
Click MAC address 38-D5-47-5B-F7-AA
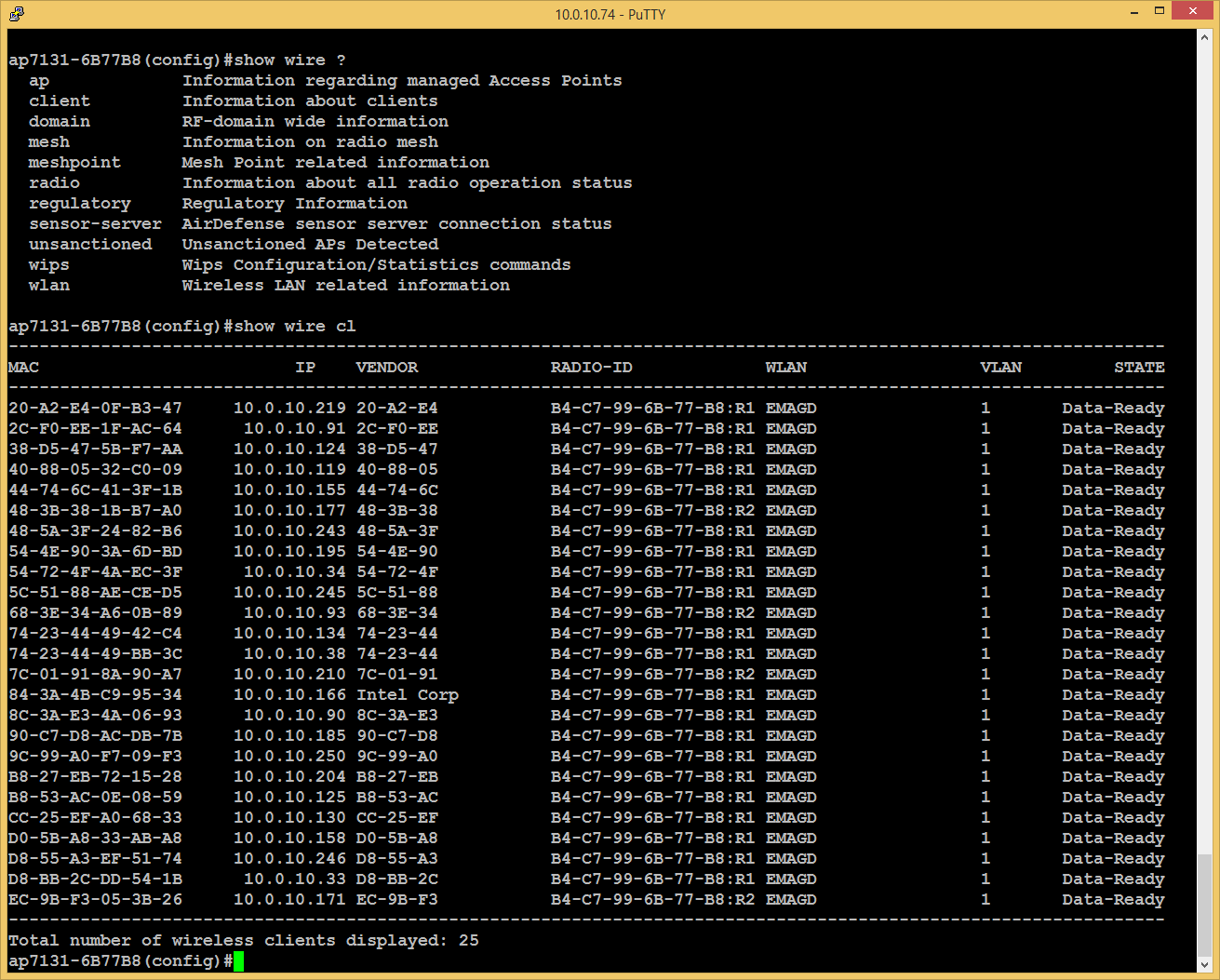[x=95, y=450]
